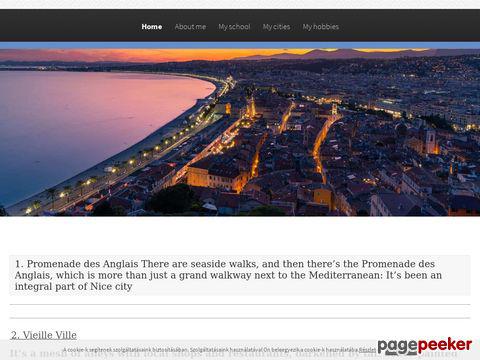Image resolution: width=480 pixels, height=360 pixels.
Task: Click the second divider above Vieille Ville
Action: click(x=240, y=318)
